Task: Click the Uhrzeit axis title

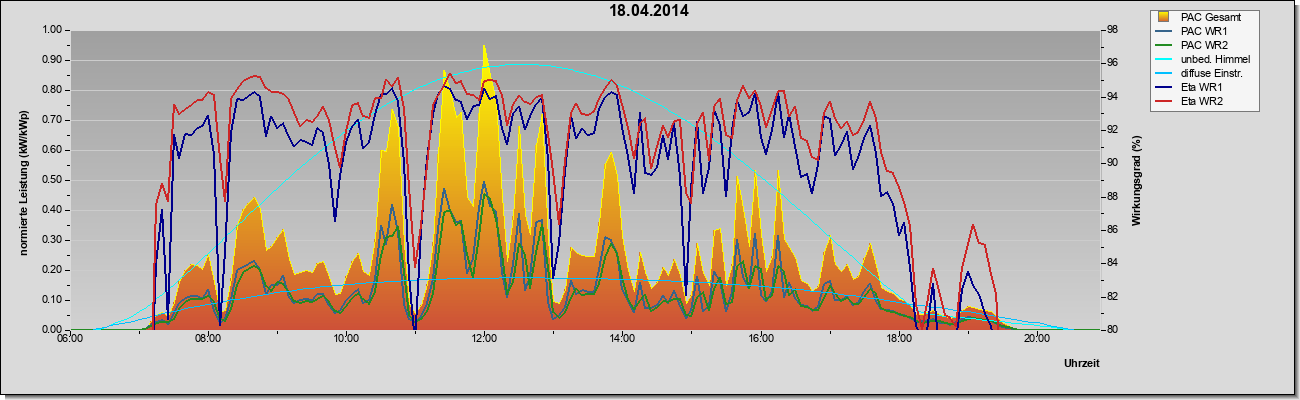Action: click(1082, 365)
